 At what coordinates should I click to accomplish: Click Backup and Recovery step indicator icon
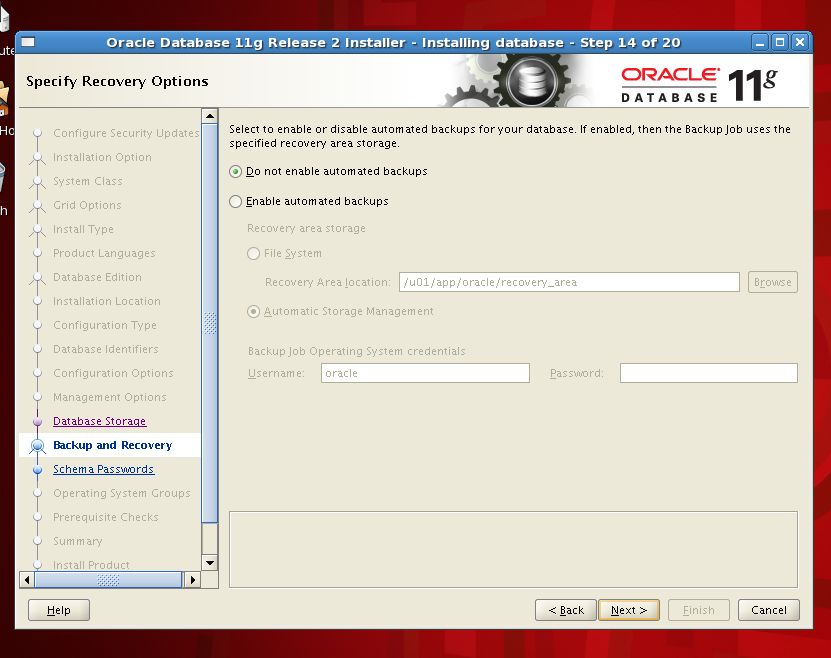pos(38,446)
